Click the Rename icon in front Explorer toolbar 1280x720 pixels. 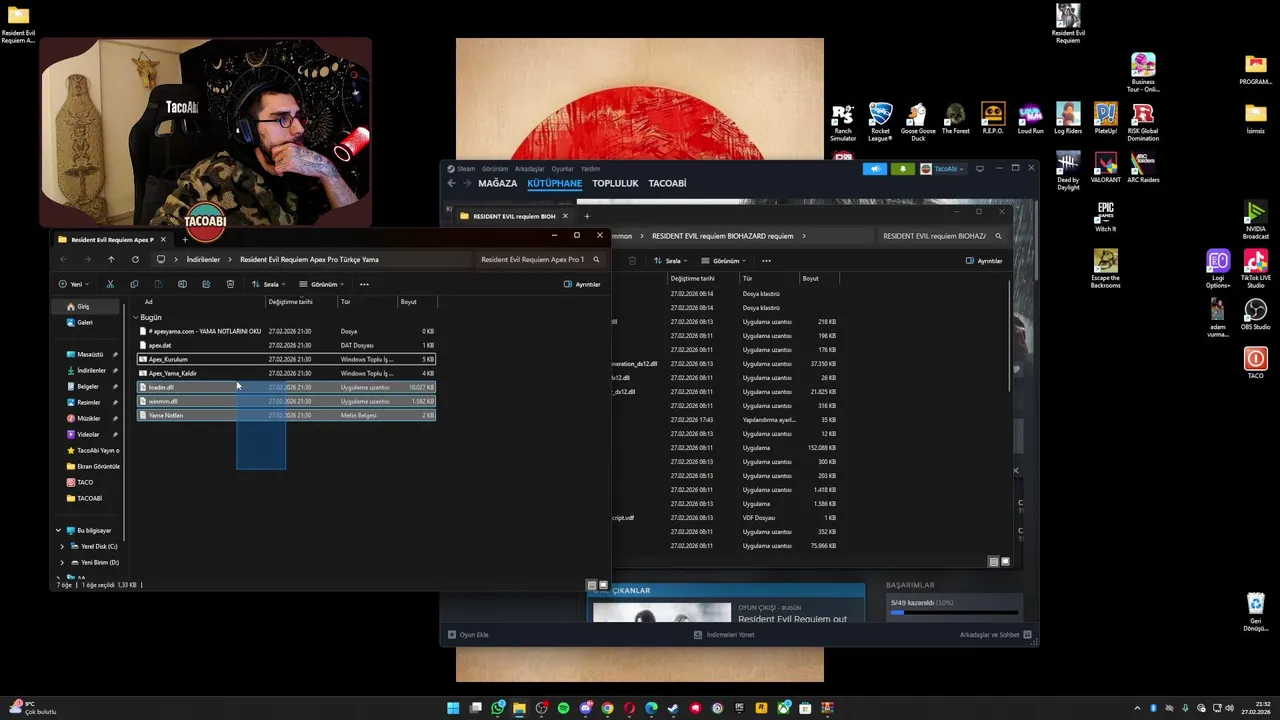click(182, 284)
